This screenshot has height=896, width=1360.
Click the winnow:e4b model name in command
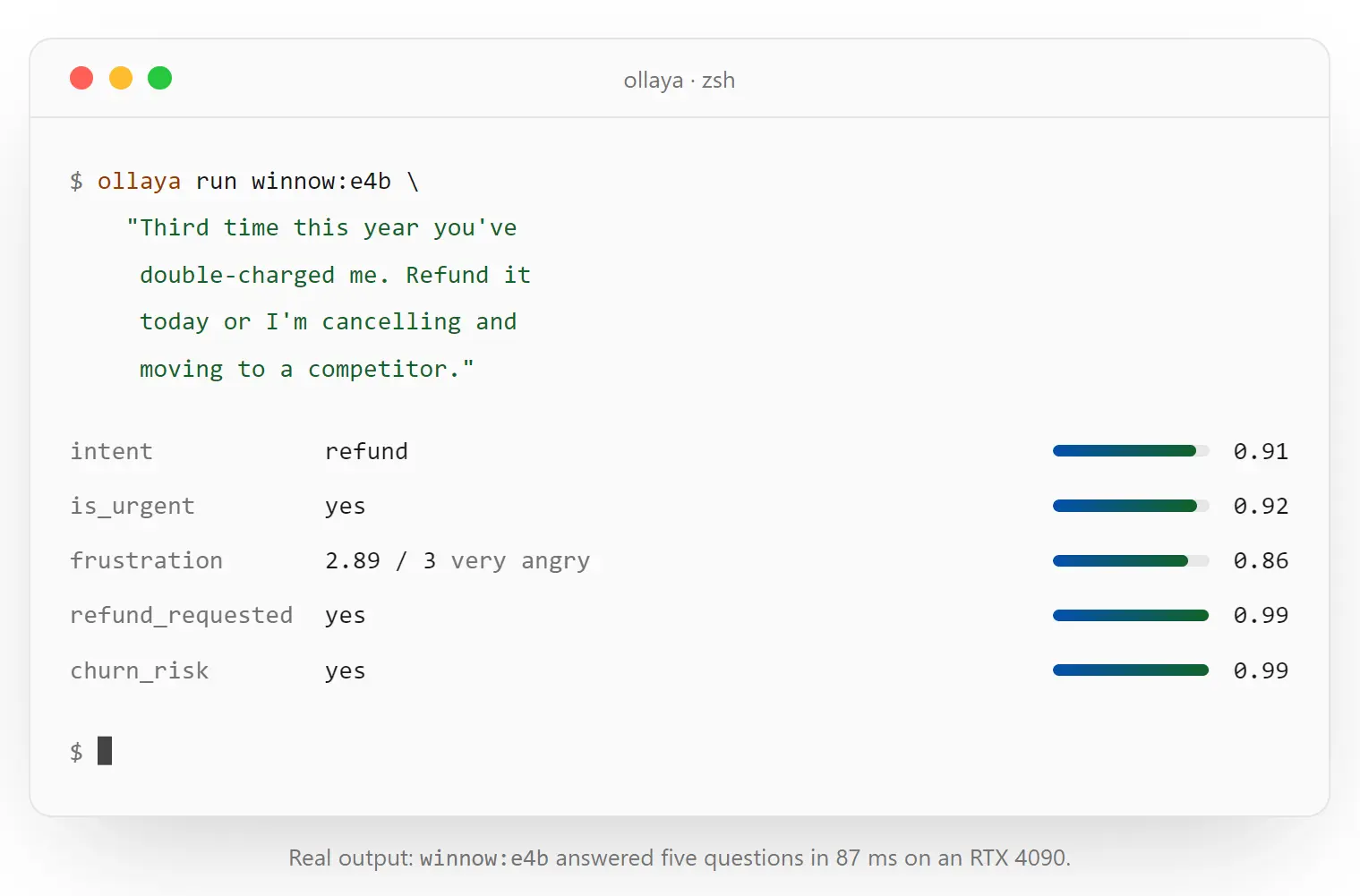(321, 182)
